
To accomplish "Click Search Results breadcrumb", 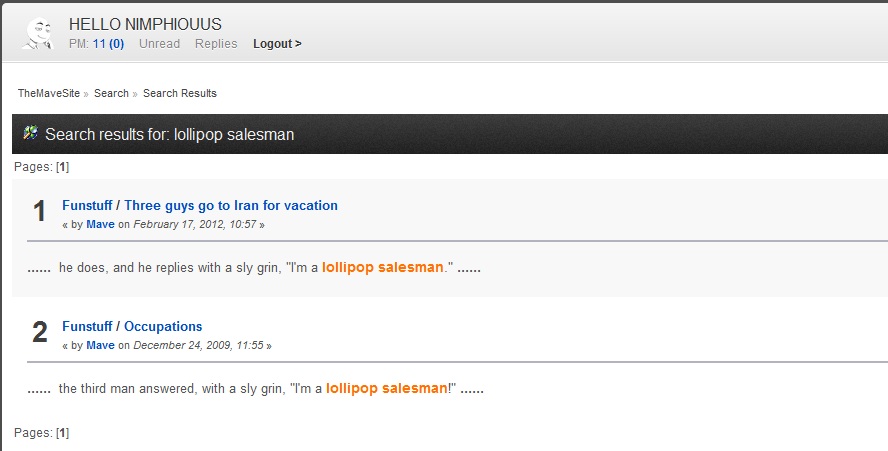I will (180, 93).
